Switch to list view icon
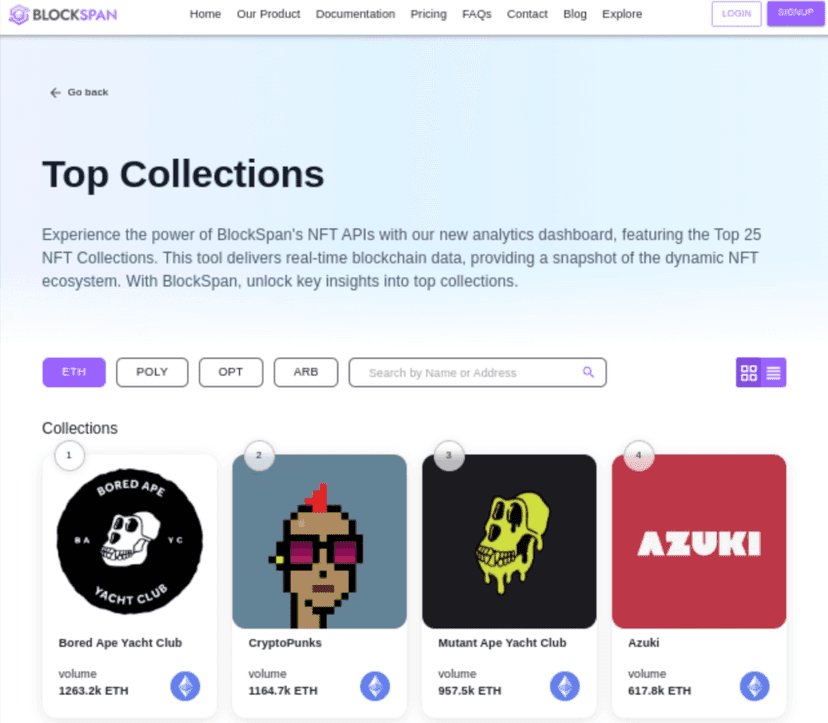 [774, 372]
